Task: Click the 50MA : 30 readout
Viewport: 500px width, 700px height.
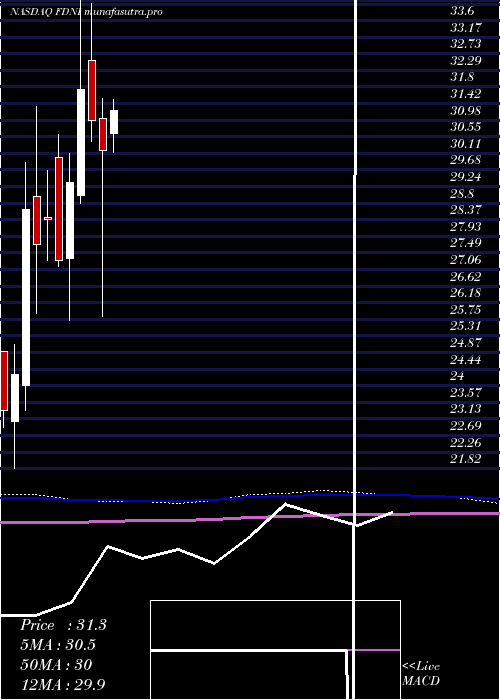Action: (56, 665)
